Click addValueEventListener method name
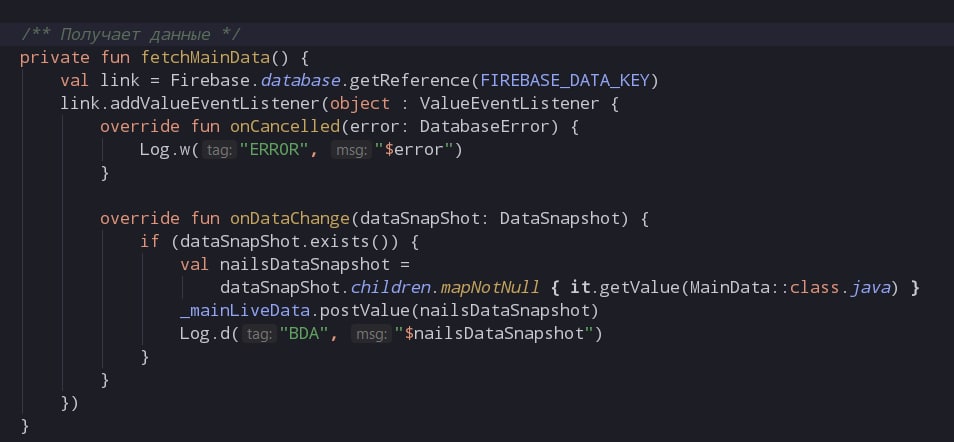This screenshot has height=442, width=954. tap(215, 104)
